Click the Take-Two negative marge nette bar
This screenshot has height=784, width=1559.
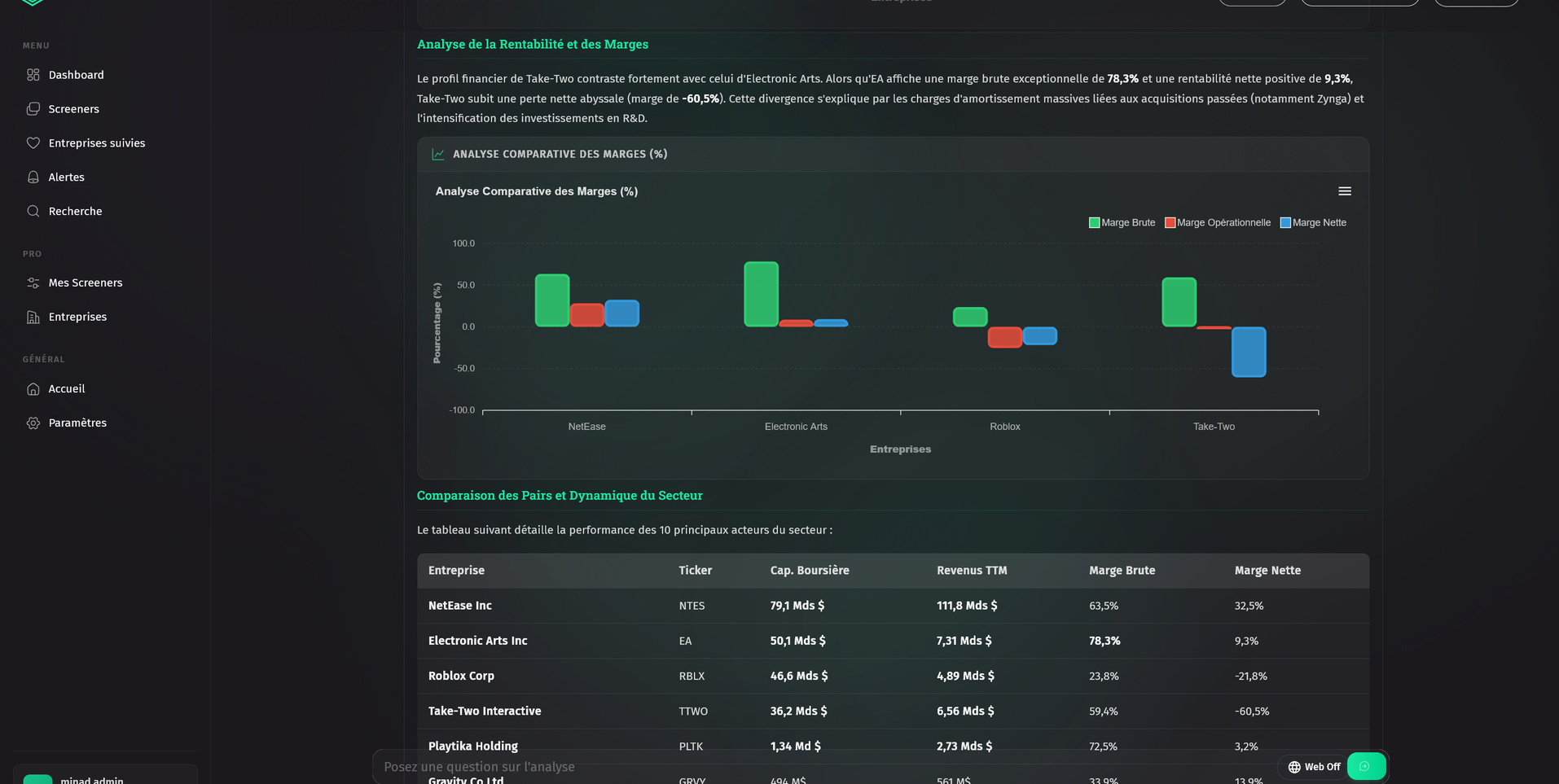(1248, 352)
